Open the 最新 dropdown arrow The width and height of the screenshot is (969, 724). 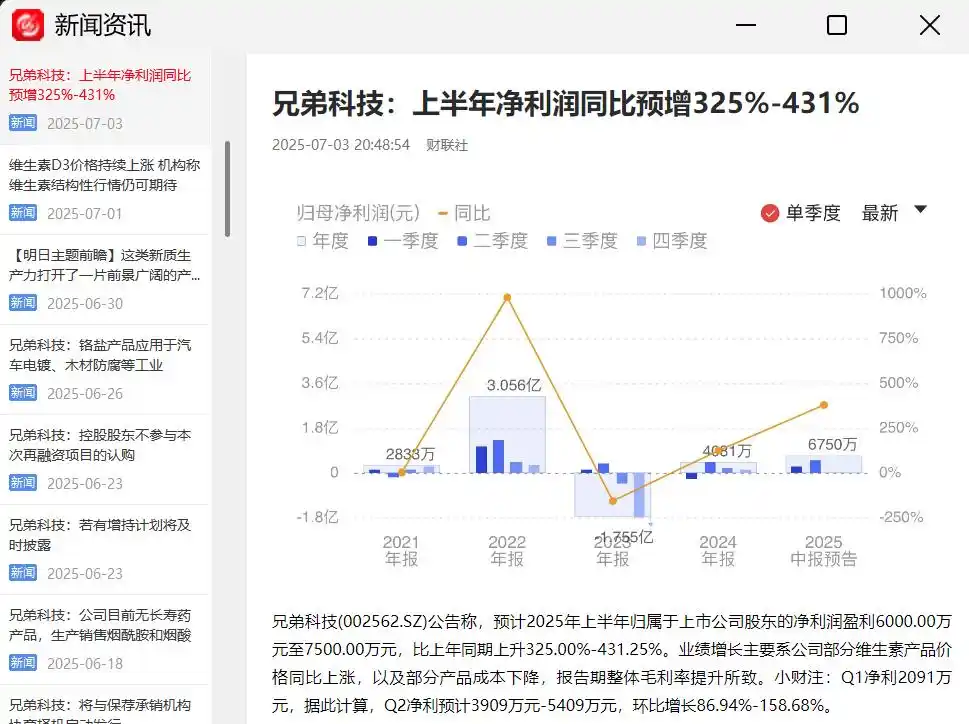[920, 209]
